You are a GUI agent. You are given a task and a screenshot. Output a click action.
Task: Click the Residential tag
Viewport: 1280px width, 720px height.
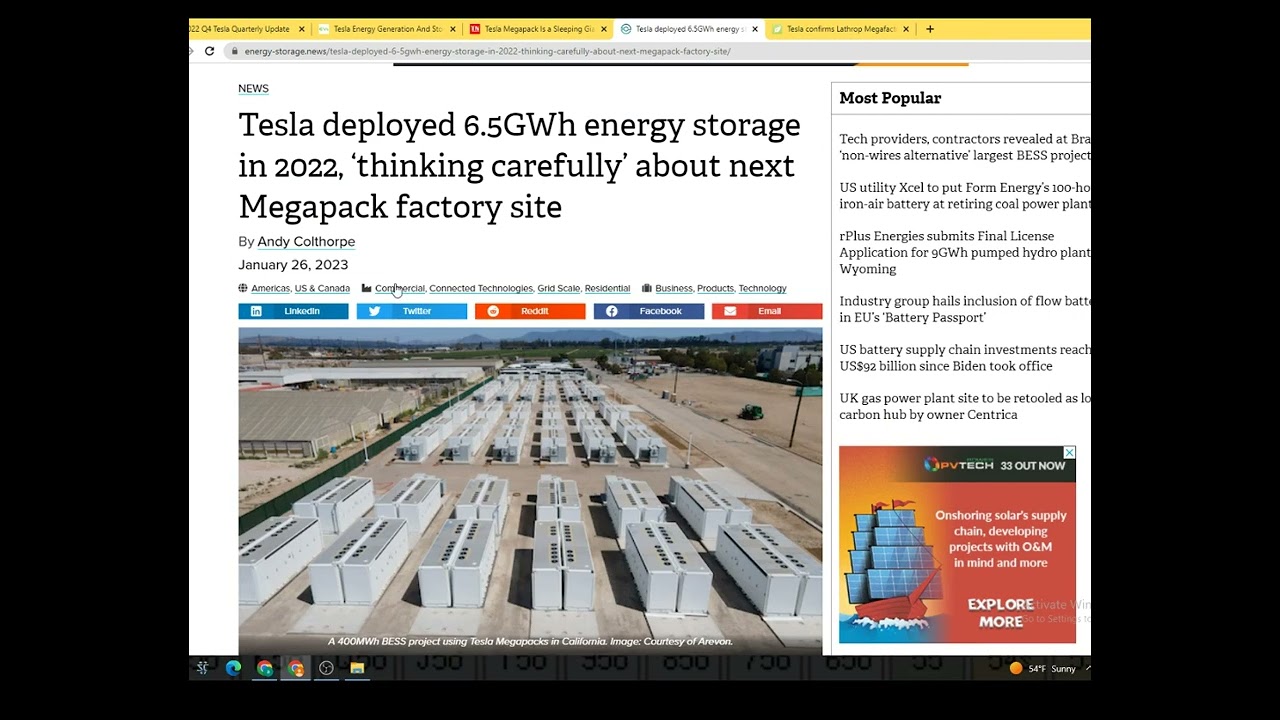pyautogui.click(x=607, y=288)
